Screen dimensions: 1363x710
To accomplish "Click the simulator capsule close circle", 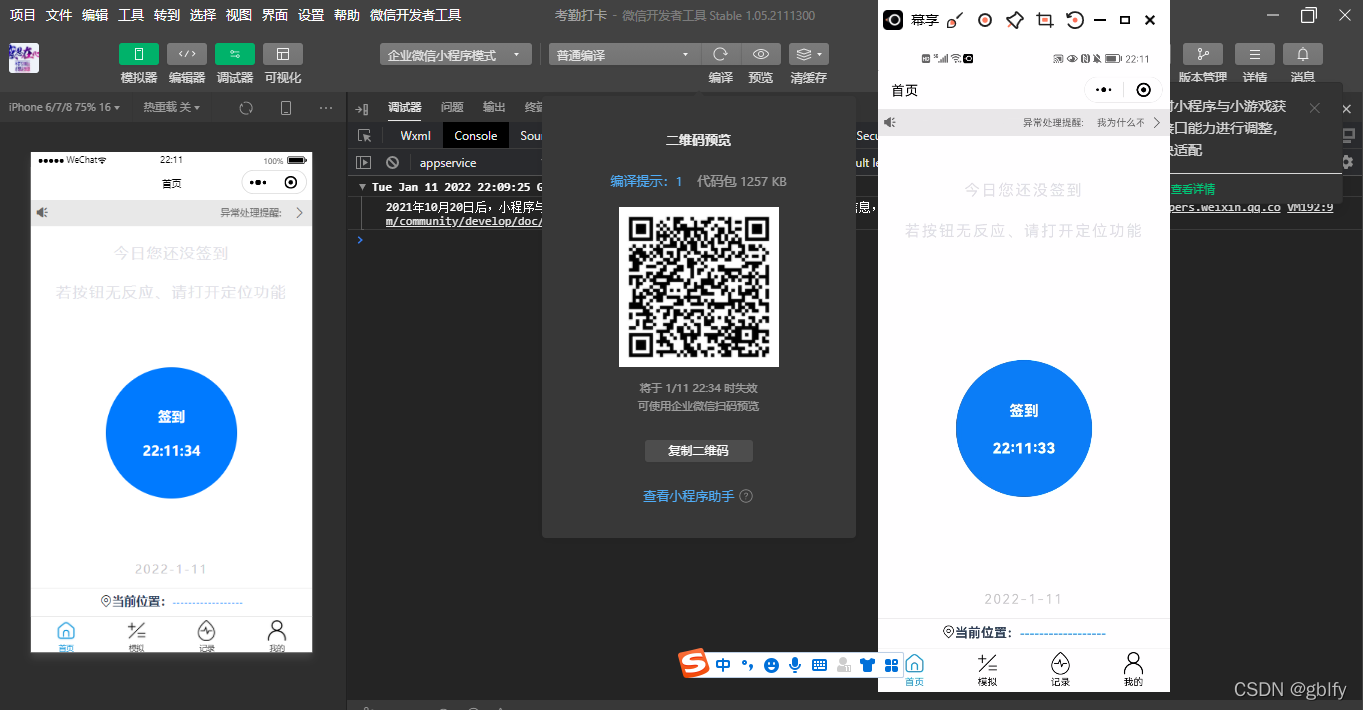I will tap(290, 182).
